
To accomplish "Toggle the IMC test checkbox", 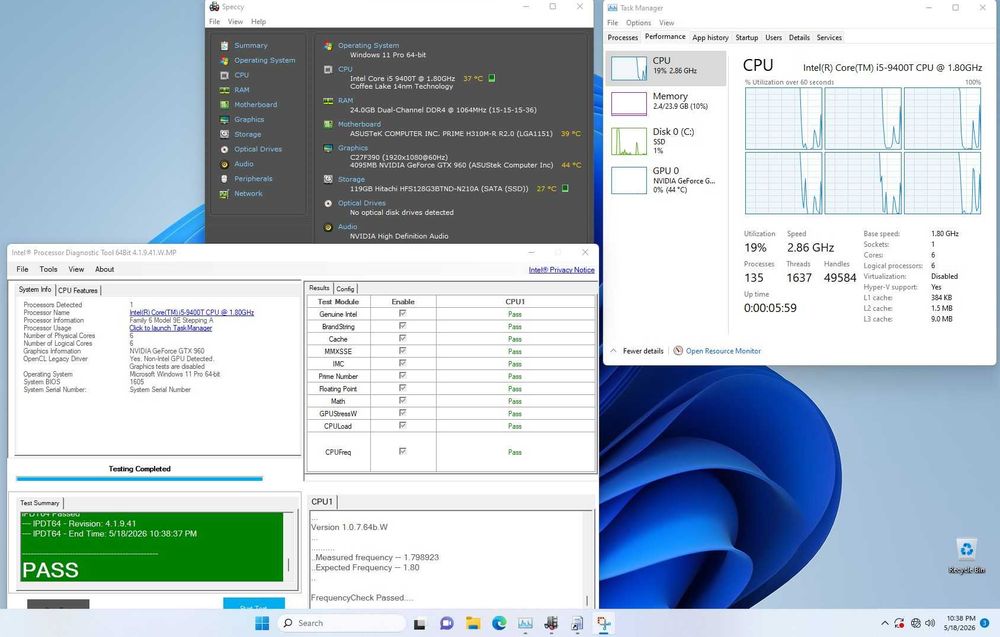I will click(402, 363).
